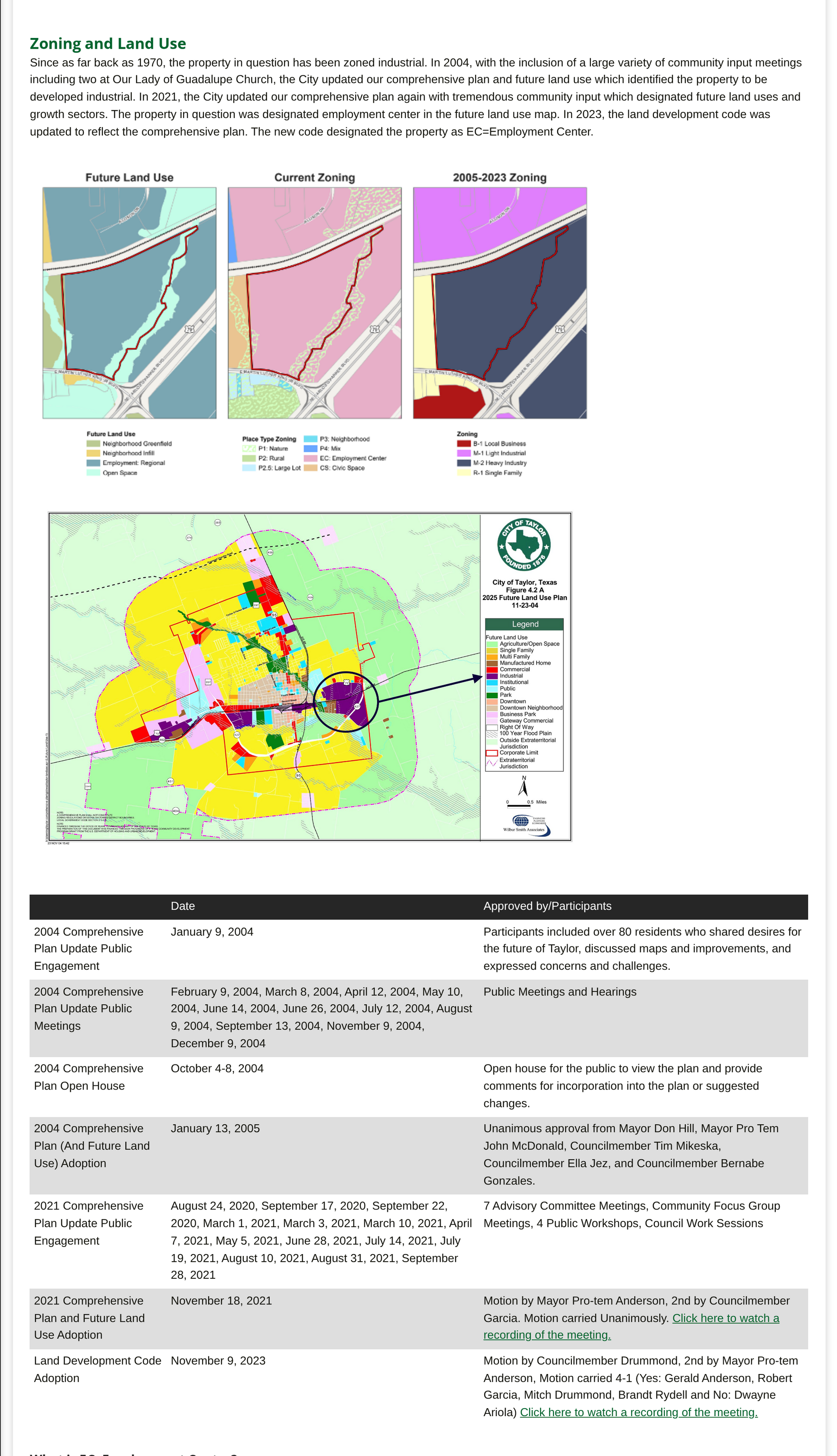Click the Neighborhood Greenfield legend swatch
Screen dimensions: 837x1456
pyautogui.click(x=93, y=444)
